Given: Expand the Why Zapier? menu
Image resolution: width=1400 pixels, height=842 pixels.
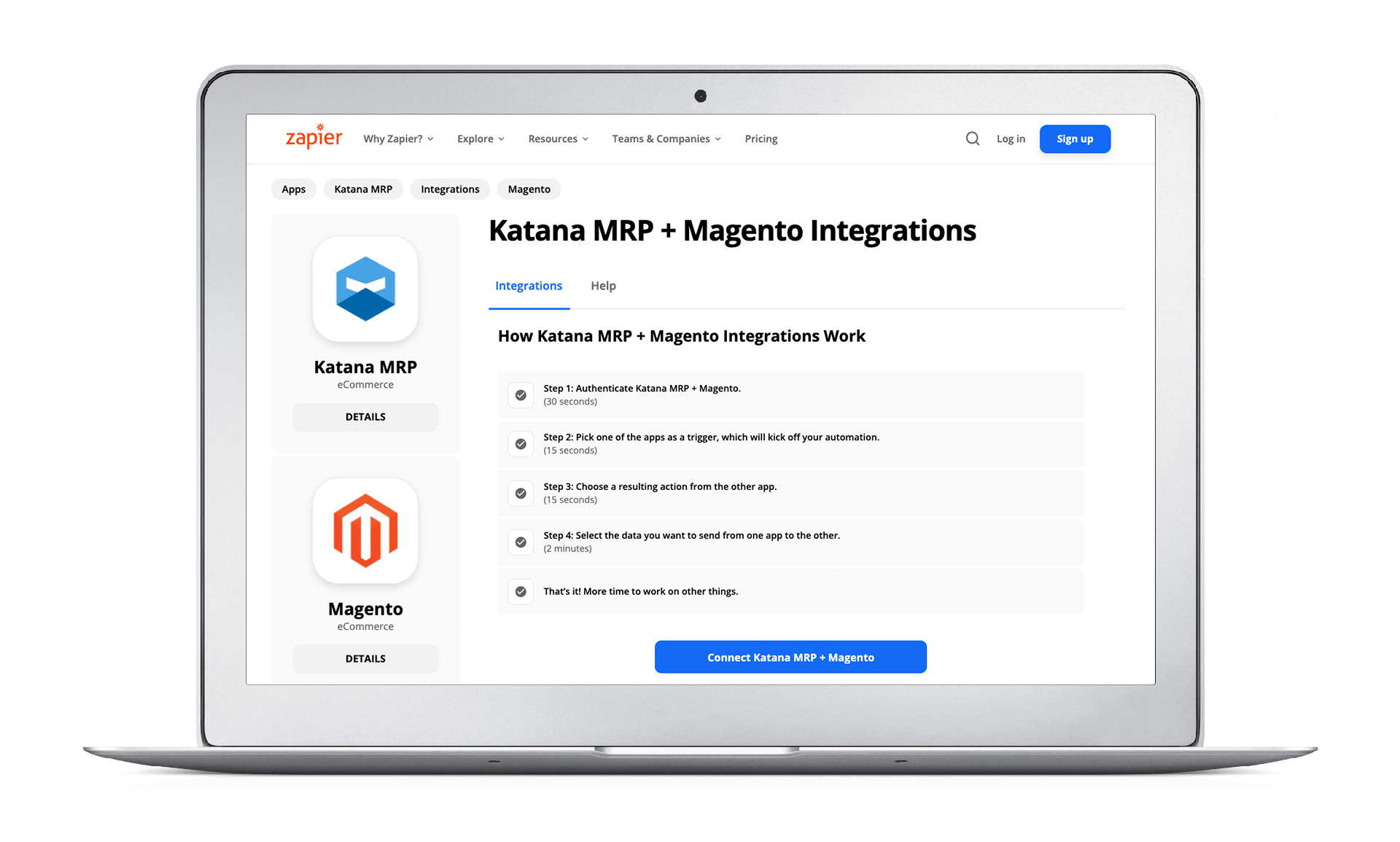Looking at the screenshot, I should coord(399,139).
